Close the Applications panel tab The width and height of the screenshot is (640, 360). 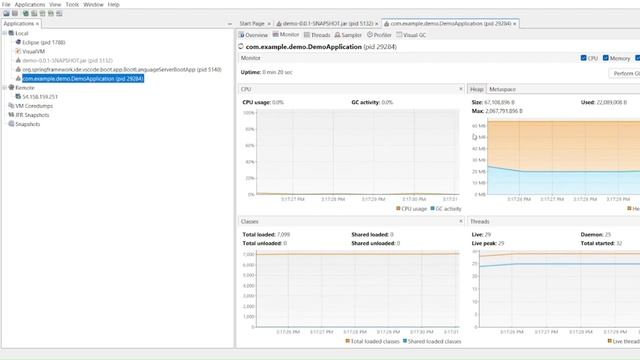tap(38, 24)
